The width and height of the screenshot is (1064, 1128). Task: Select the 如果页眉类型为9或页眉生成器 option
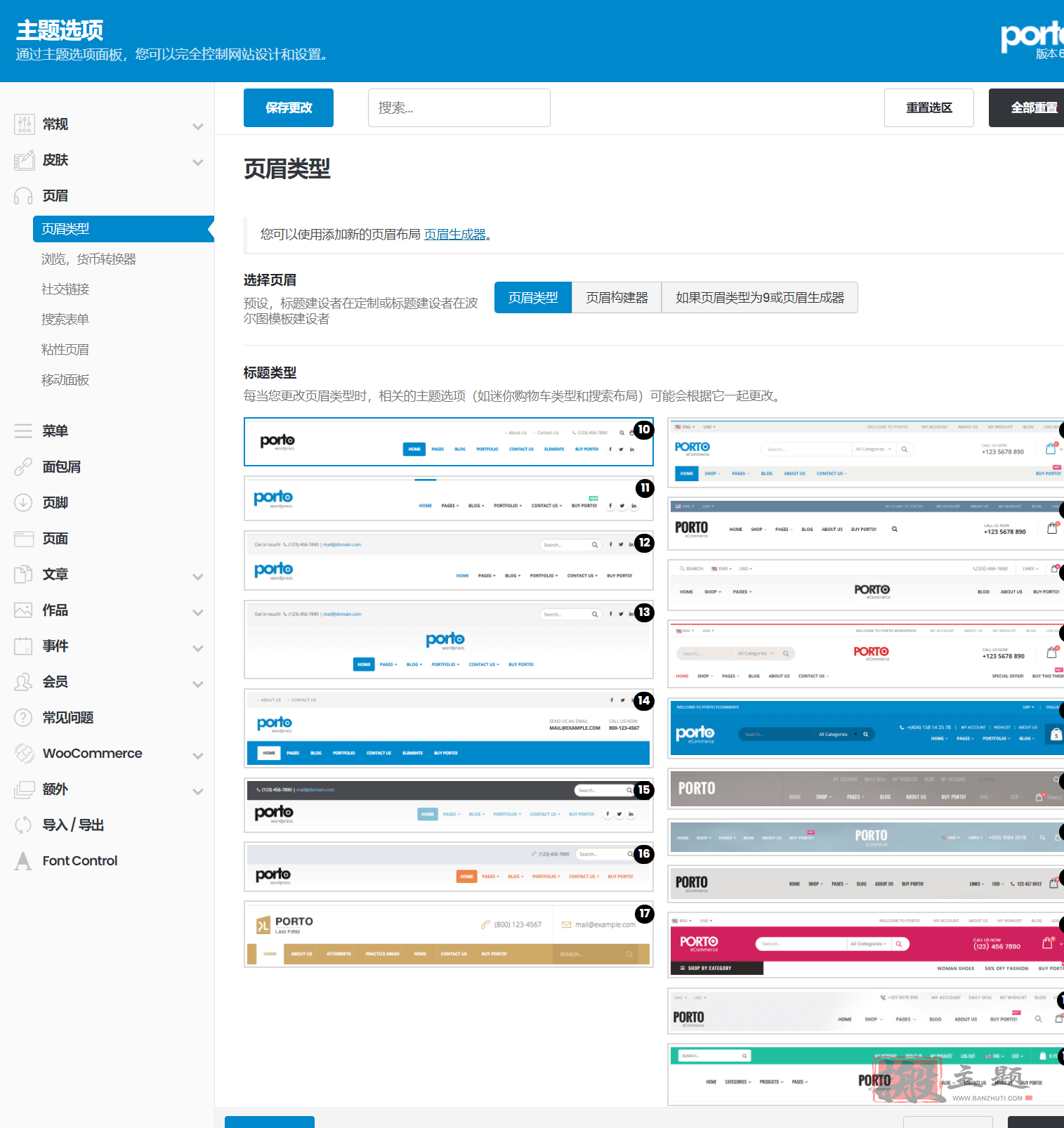[x=760, y=297]
